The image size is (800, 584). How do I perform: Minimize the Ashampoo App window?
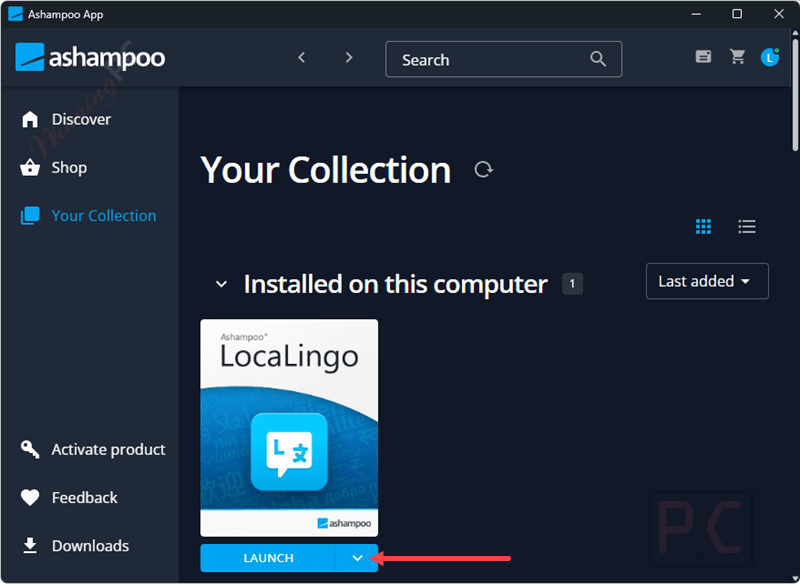pos(695,14)
